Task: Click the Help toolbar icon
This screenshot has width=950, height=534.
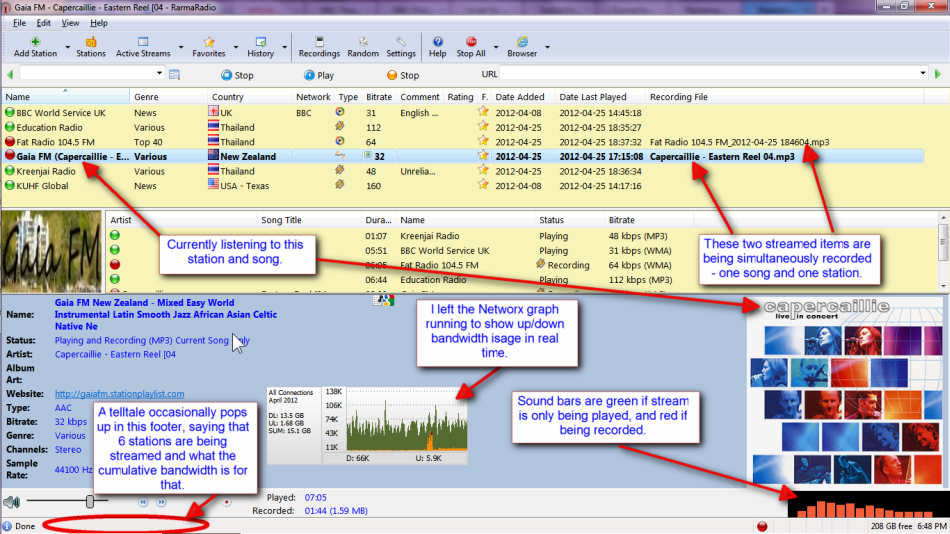Action: tap(437, 47)
